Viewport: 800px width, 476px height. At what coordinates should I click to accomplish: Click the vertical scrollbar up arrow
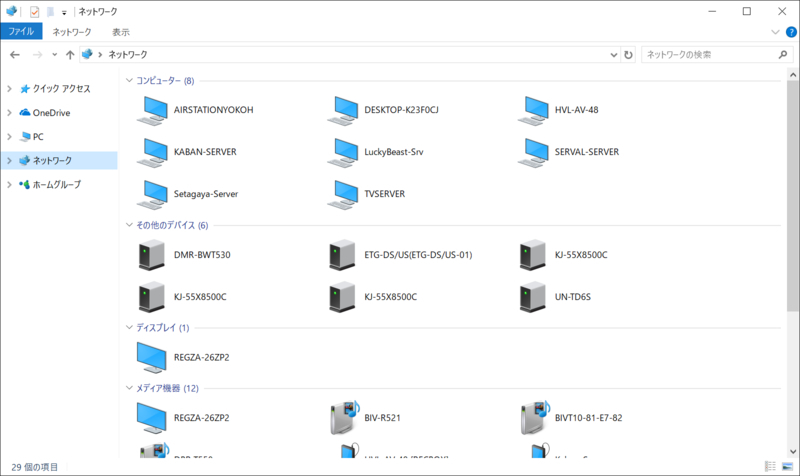[792, 74]
